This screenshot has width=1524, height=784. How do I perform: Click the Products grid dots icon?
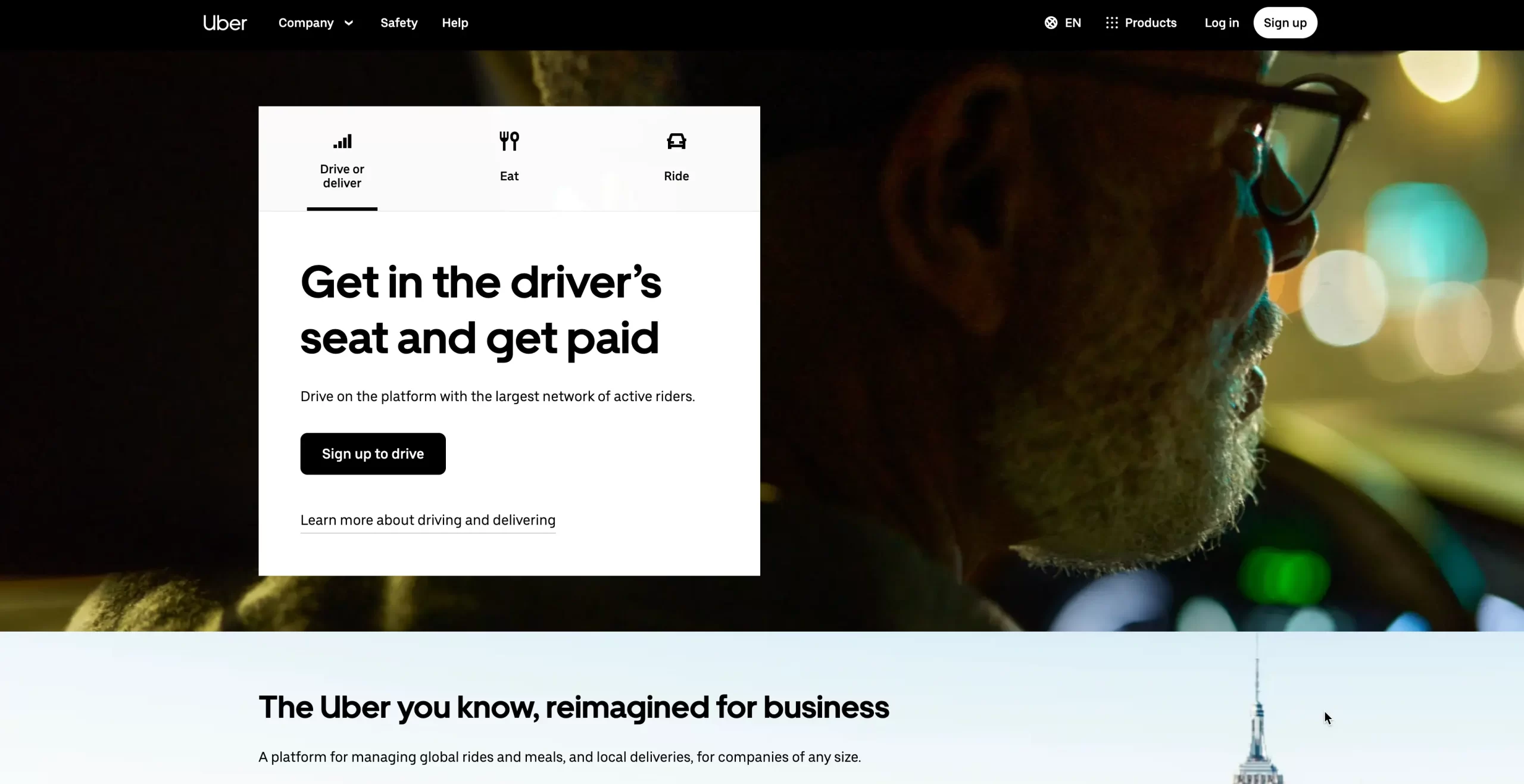(1111, 23)
